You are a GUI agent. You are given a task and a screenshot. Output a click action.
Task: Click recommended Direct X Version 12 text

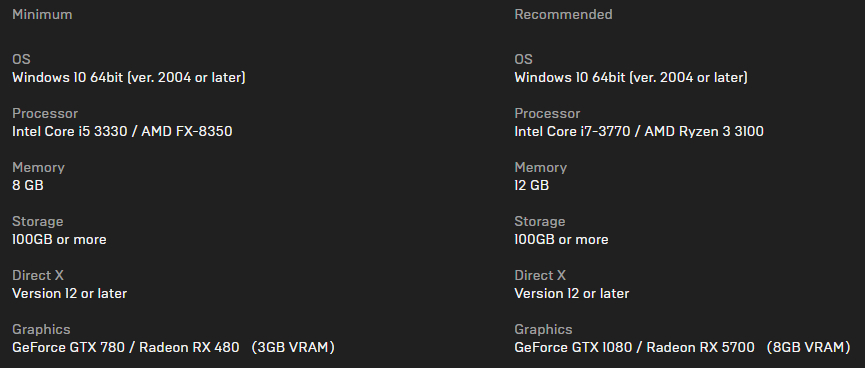click(x=572, y=294)
